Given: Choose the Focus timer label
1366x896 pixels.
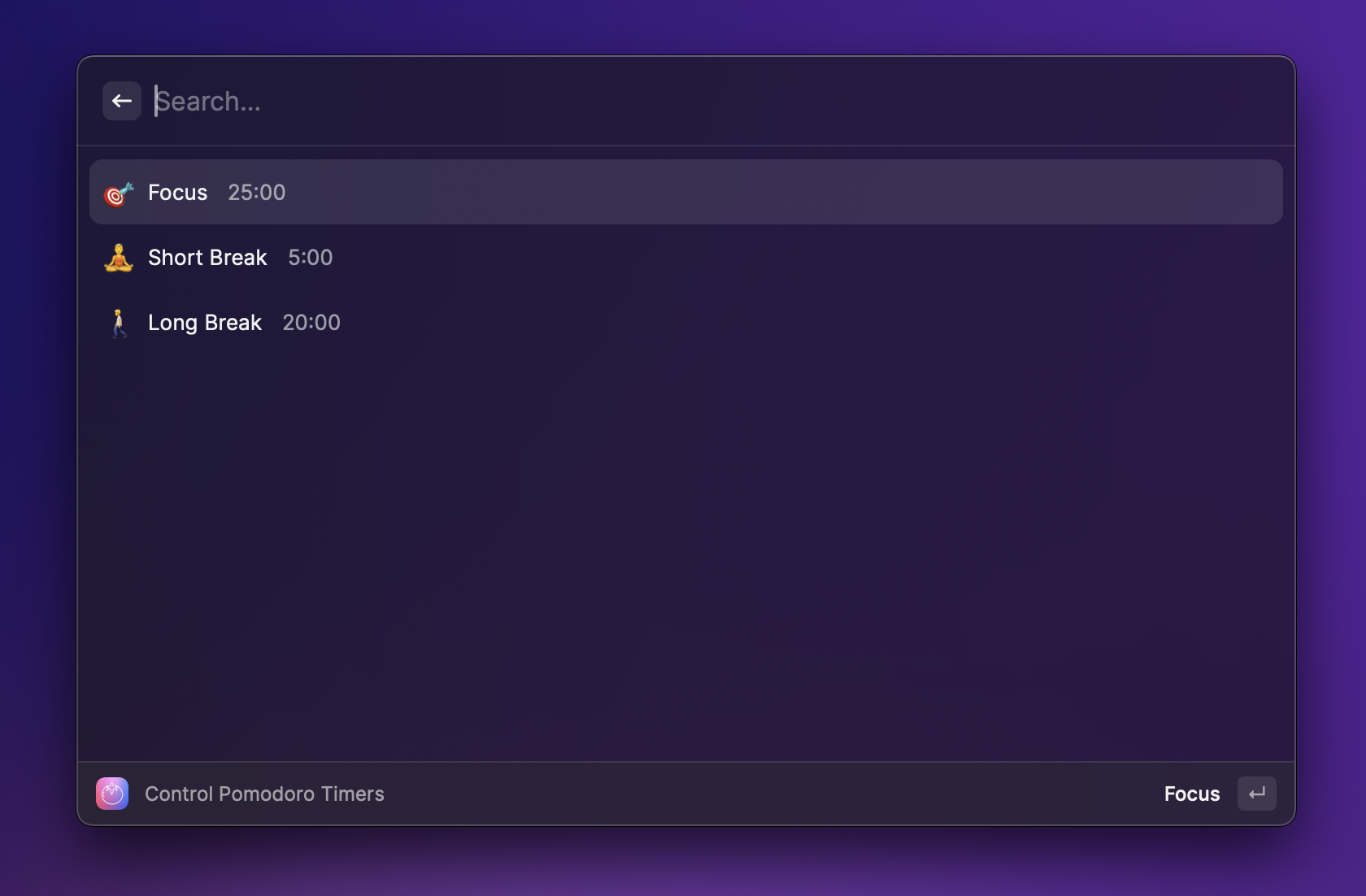Looking at the screenshot, I should 177,193.
